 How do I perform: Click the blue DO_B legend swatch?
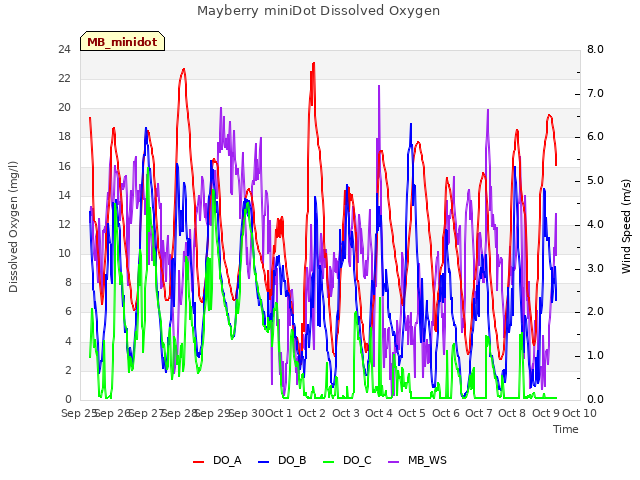(264, 462)
